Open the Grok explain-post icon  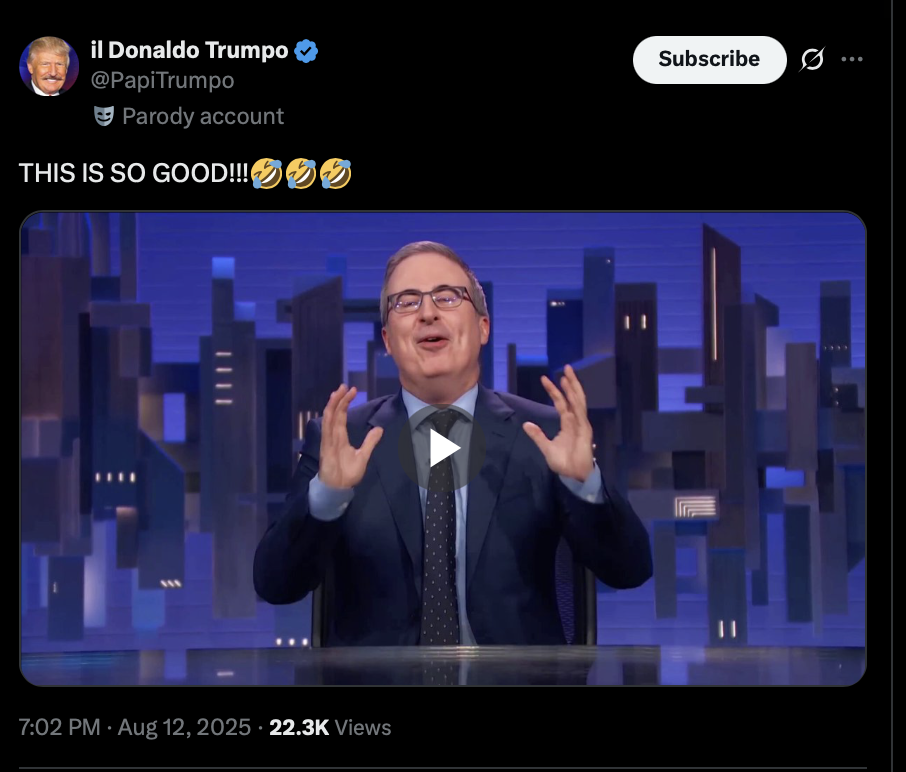point(812,59)
